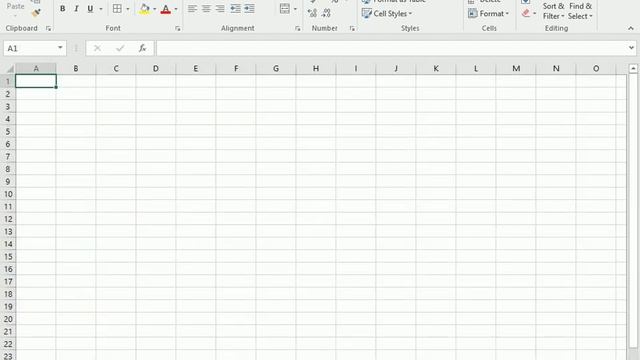
Task: Open the underline style dropdown arrow
Action: pyautogui.click(x=101, y=9)
